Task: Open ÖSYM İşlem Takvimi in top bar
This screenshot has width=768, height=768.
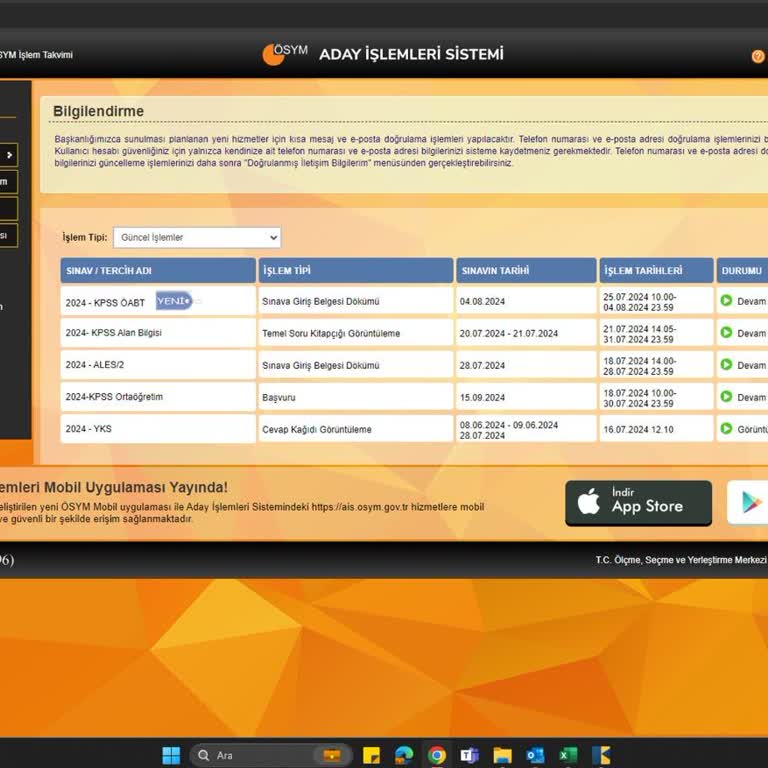Action: (x=36, y=55)
